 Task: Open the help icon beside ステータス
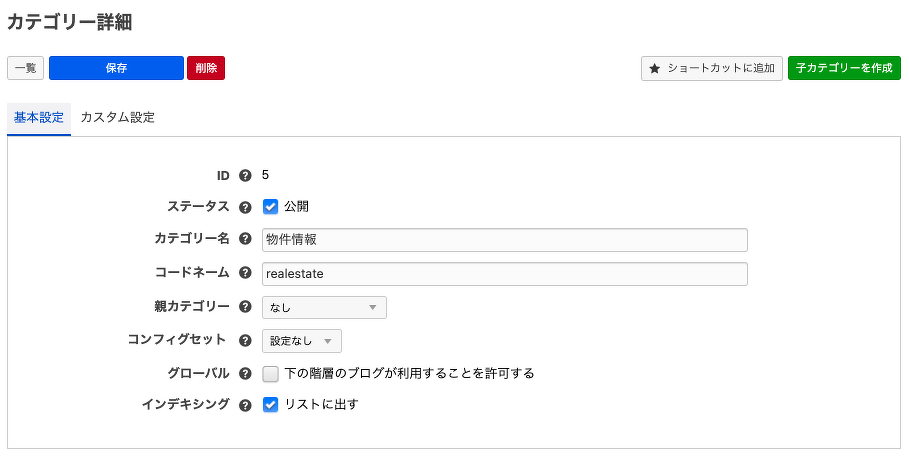(245, 207)
